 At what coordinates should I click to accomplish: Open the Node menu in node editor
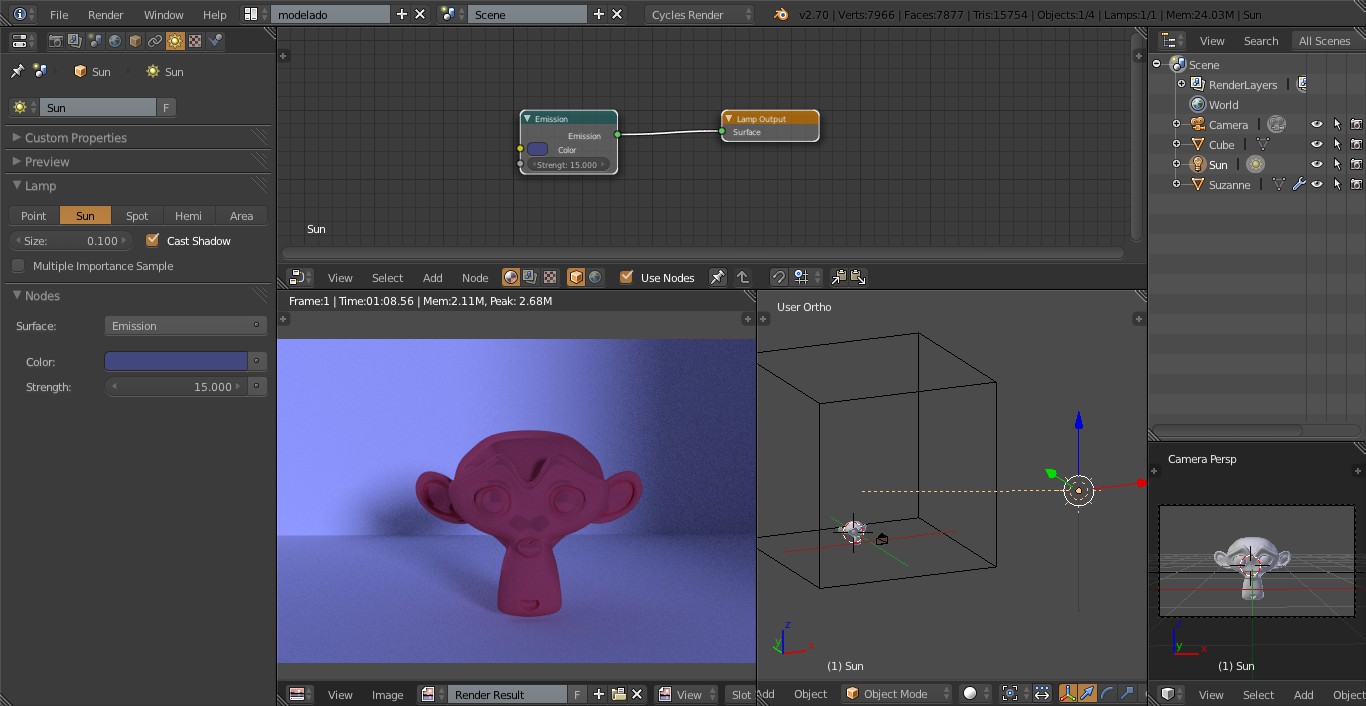[475, 277]
